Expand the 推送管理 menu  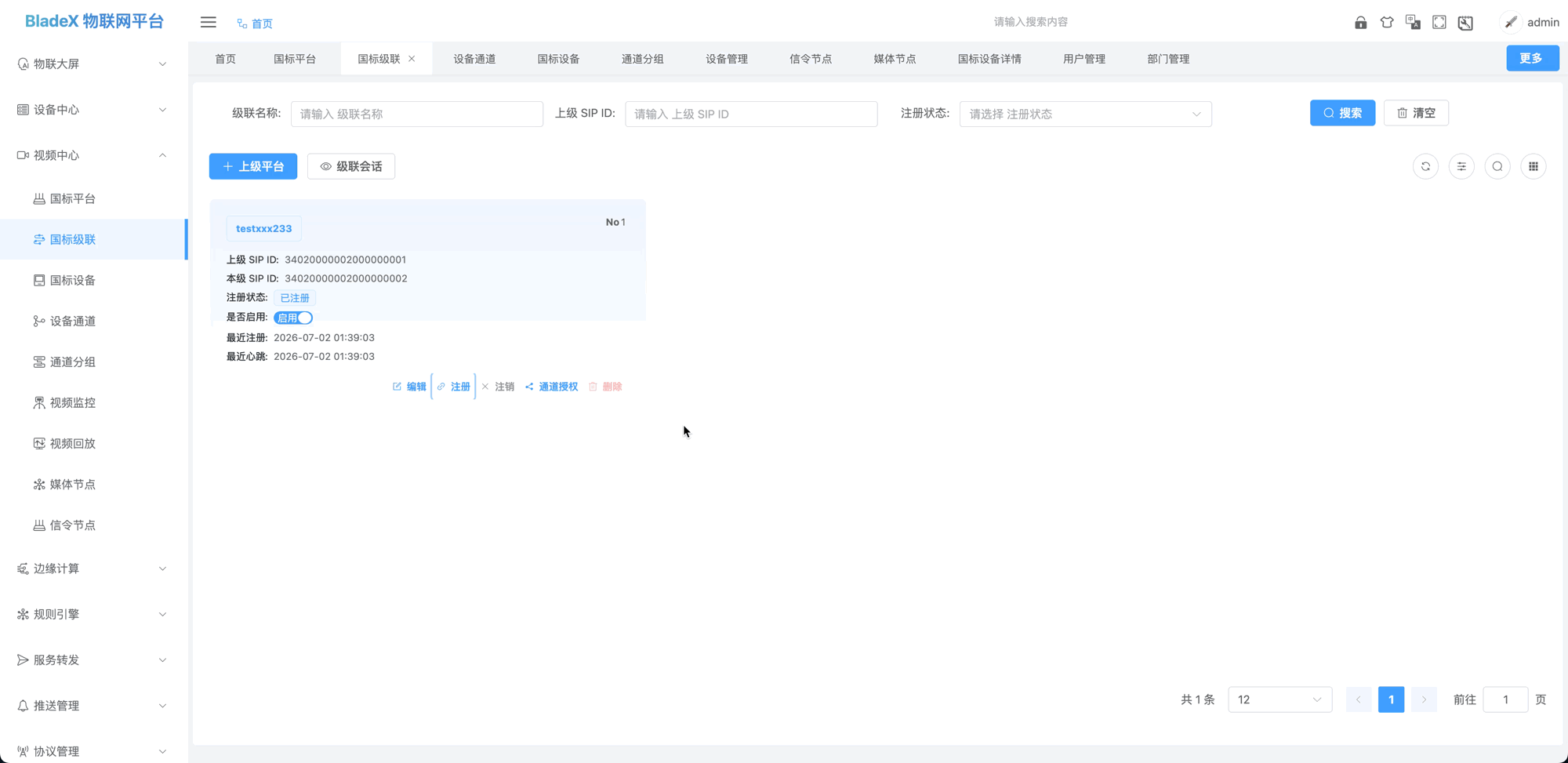click(94, 706)
